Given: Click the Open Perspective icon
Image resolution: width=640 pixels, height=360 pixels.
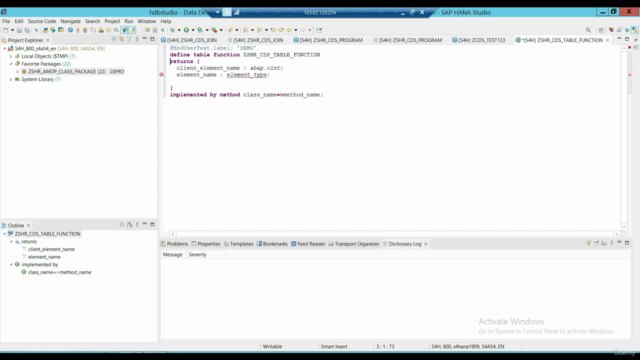Looking at the screenshot, I should coord(601,30).
